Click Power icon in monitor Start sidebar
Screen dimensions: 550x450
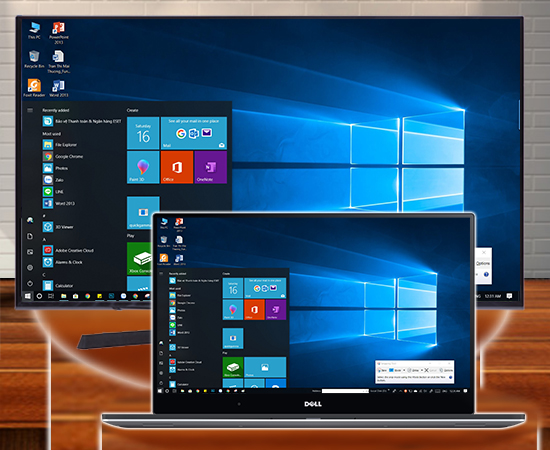(30, 283)
